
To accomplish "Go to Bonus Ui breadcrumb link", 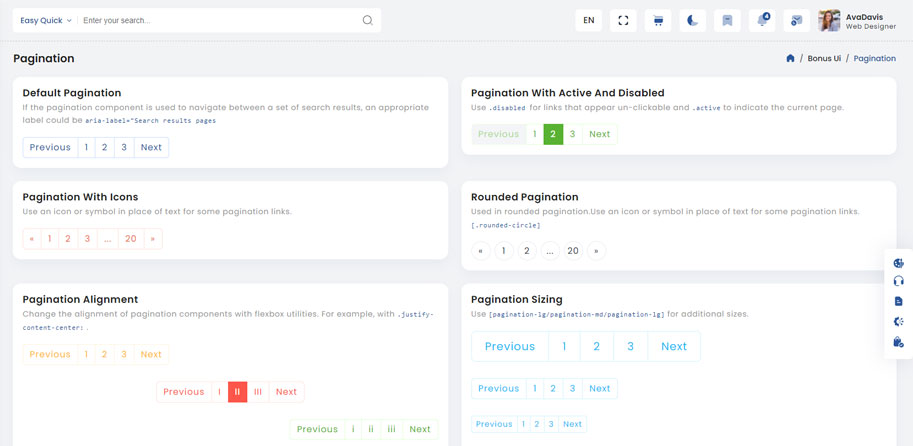I will click(824, 58).
